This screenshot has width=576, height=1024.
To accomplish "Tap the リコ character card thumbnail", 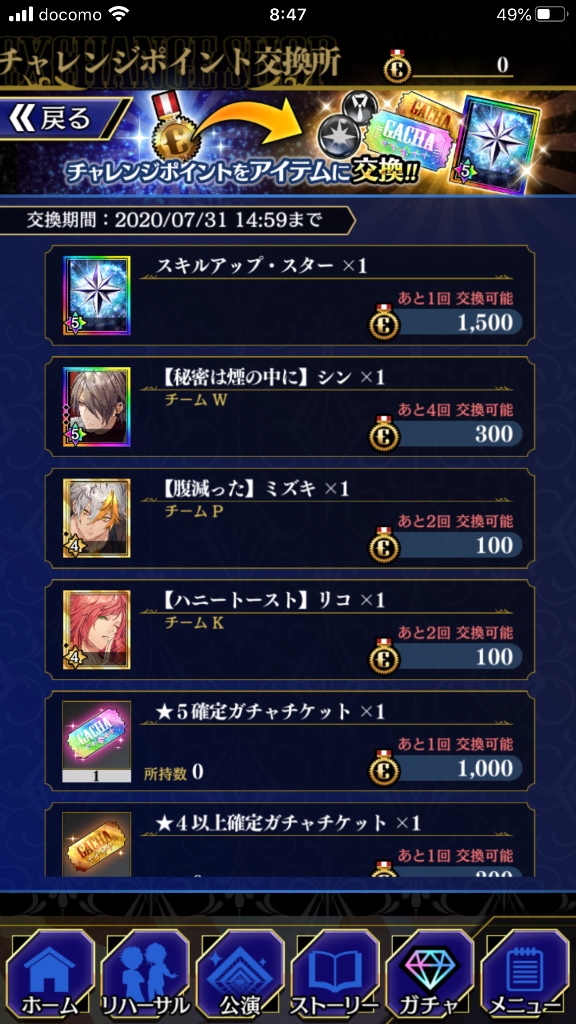I will pyautogui.click(x=97, y=630).
